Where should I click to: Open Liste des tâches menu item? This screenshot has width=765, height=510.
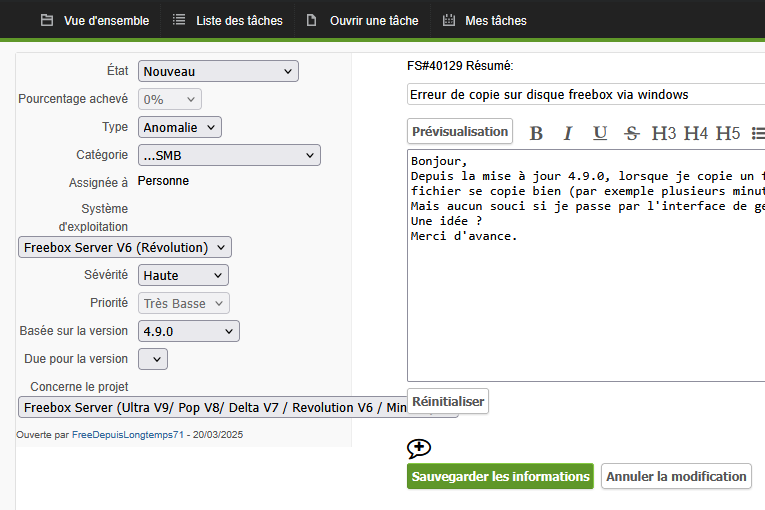click(227, 20)
